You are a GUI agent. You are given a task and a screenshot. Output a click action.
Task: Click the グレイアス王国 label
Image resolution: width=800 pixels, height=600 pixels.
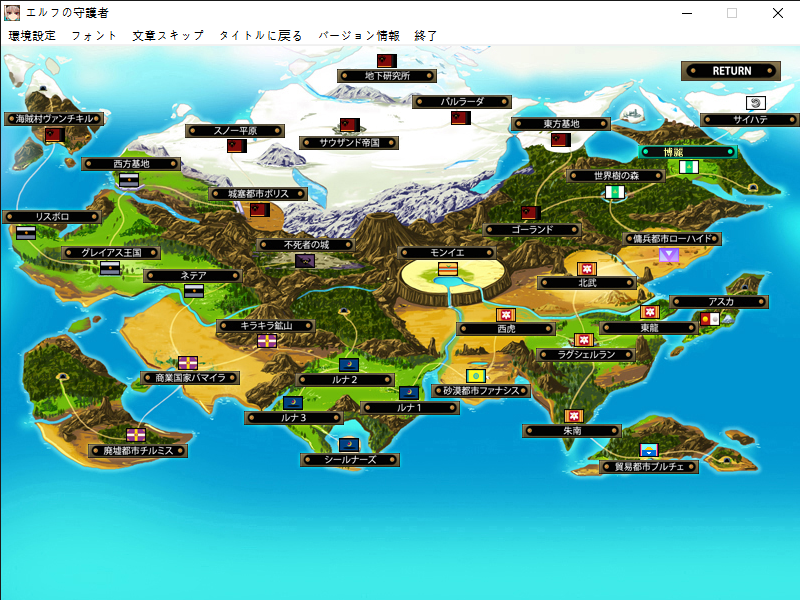(111, 253)
